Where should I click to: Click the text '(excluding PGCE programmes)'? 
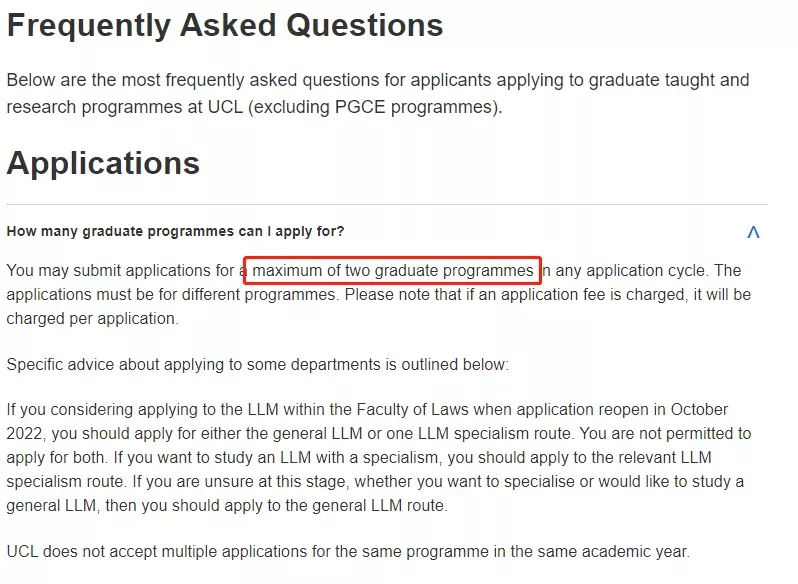[375, 107]
